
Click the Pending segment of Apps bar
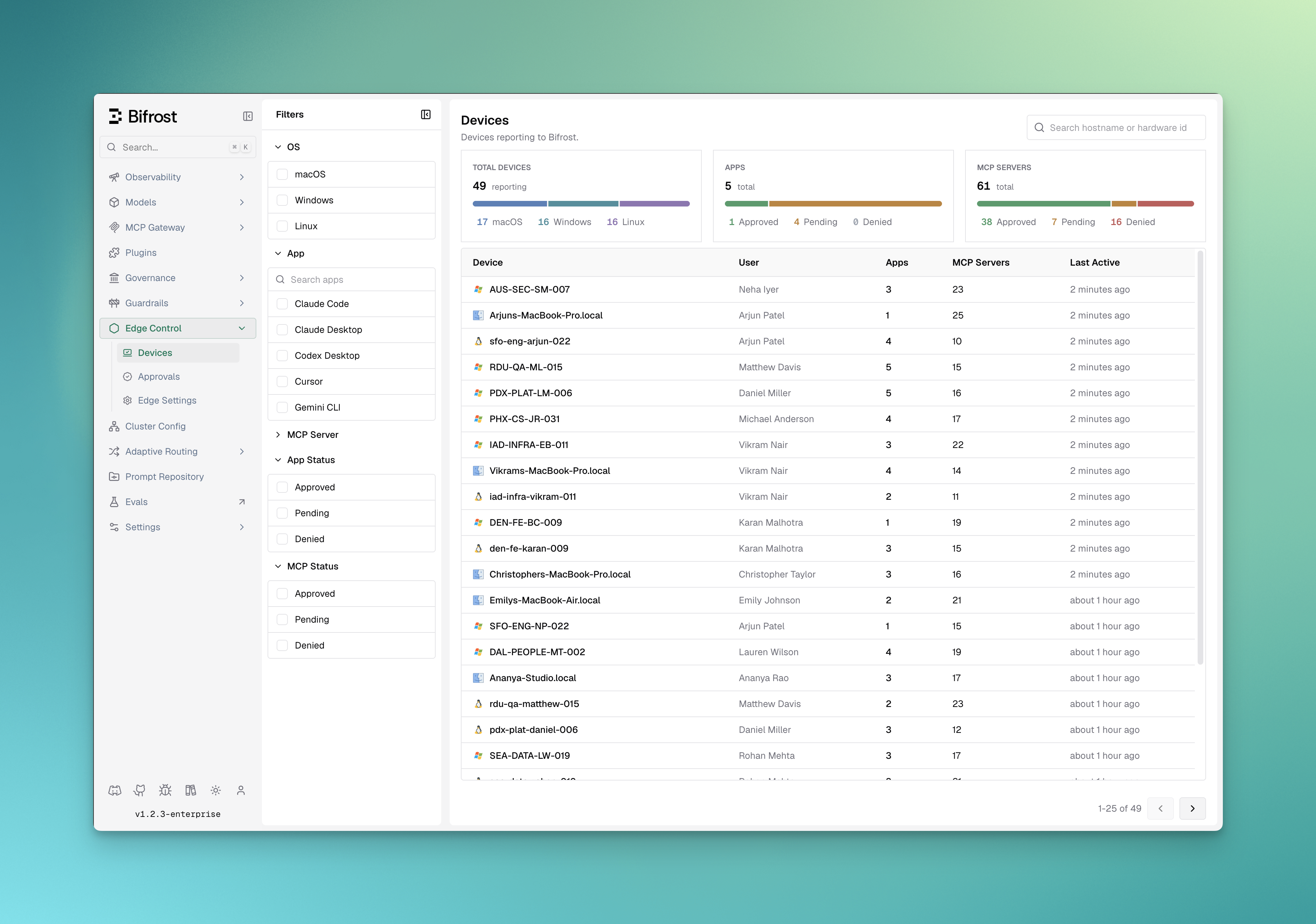855,203
